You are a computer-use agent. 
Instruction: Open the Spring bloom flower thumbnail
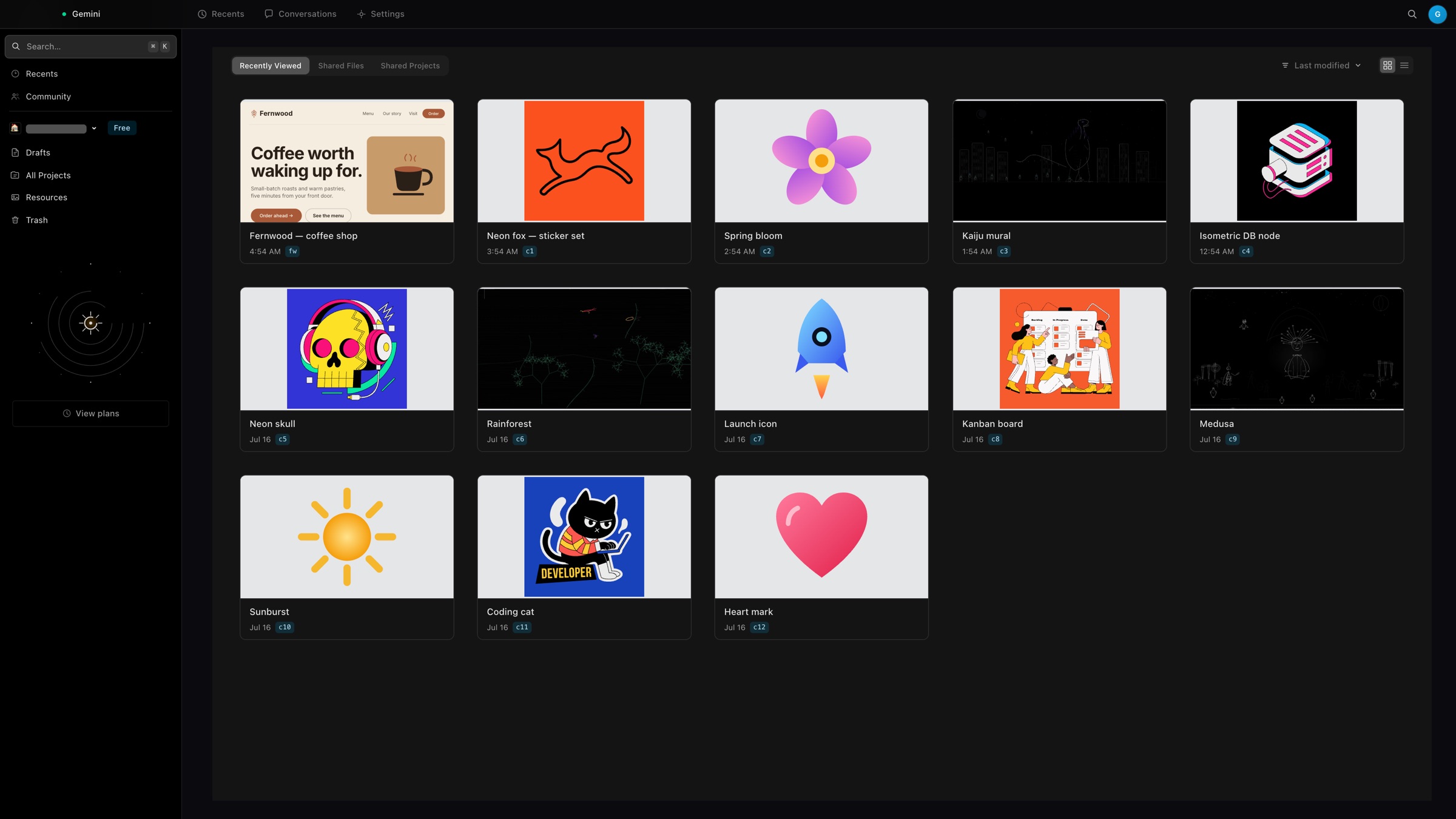pos(821,161)
